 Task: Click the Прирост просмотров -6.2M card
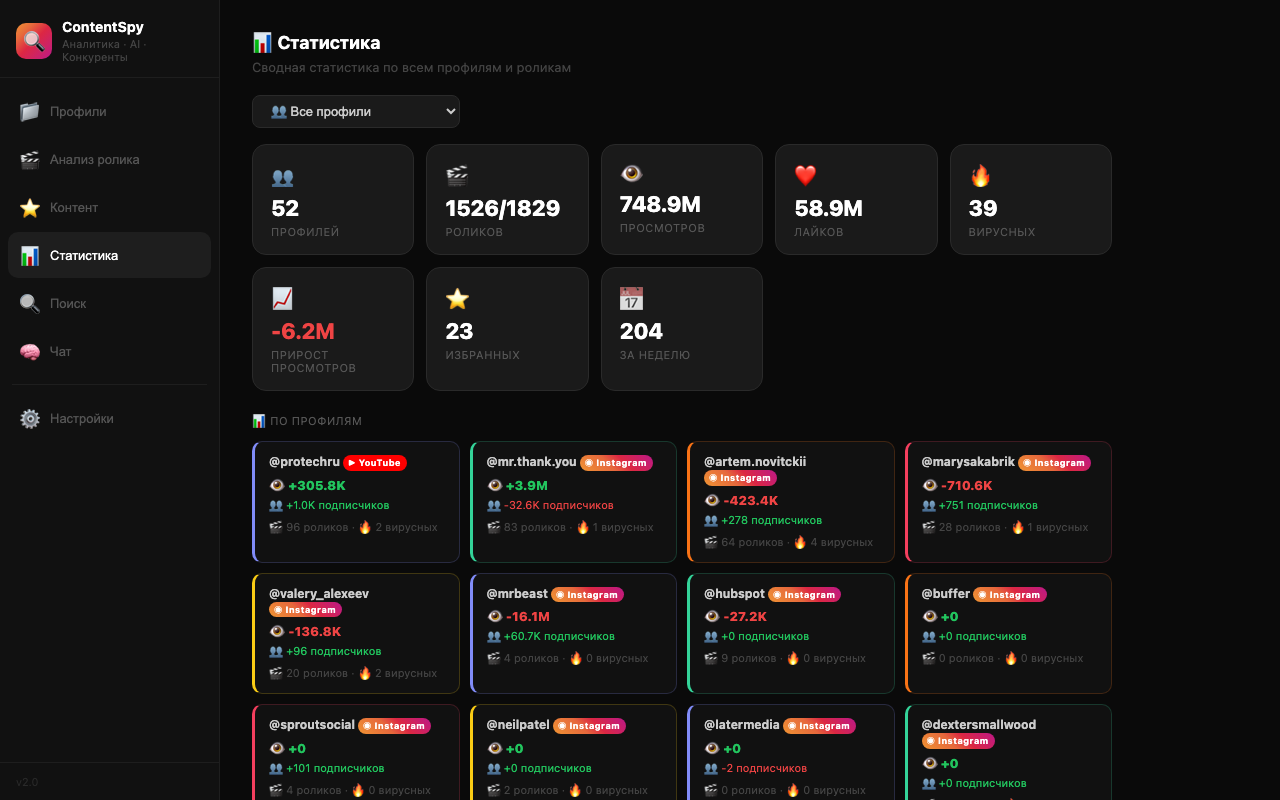tap(332, 329)
